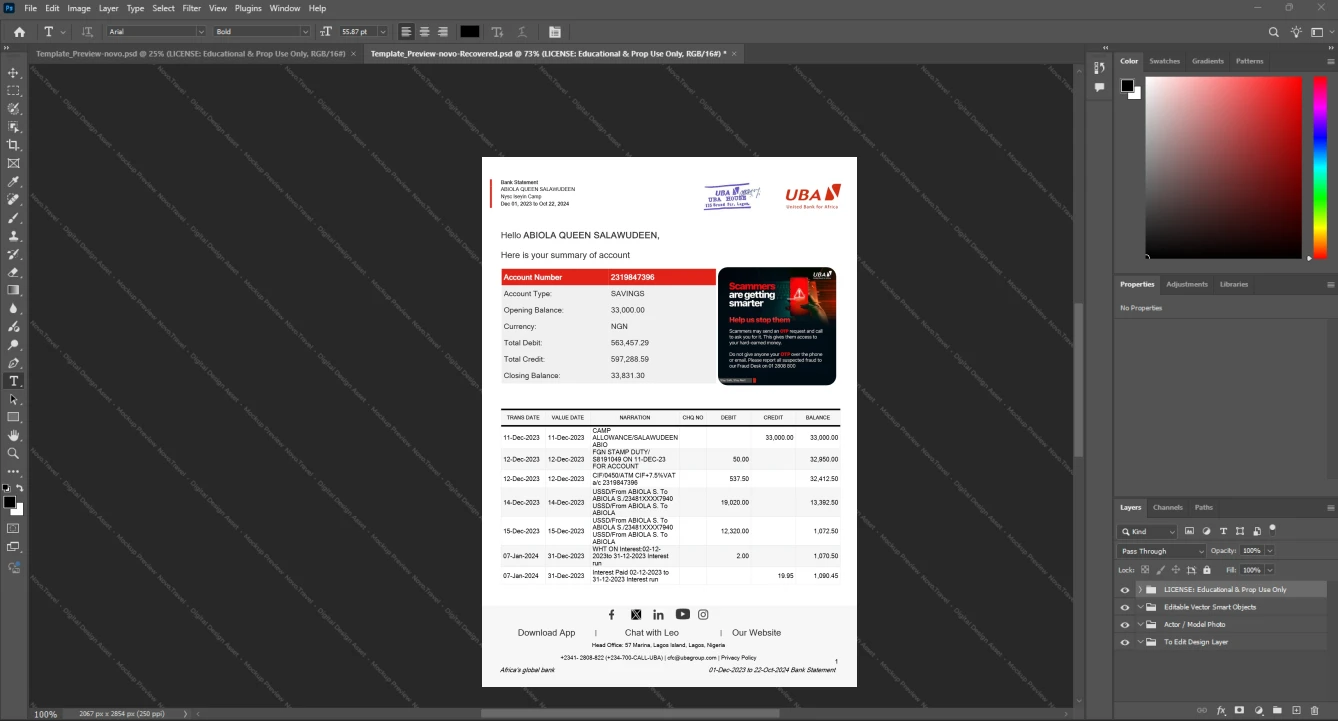Toggle text orientation icon in options bar

pyautogui.click(x=87, y=32)
